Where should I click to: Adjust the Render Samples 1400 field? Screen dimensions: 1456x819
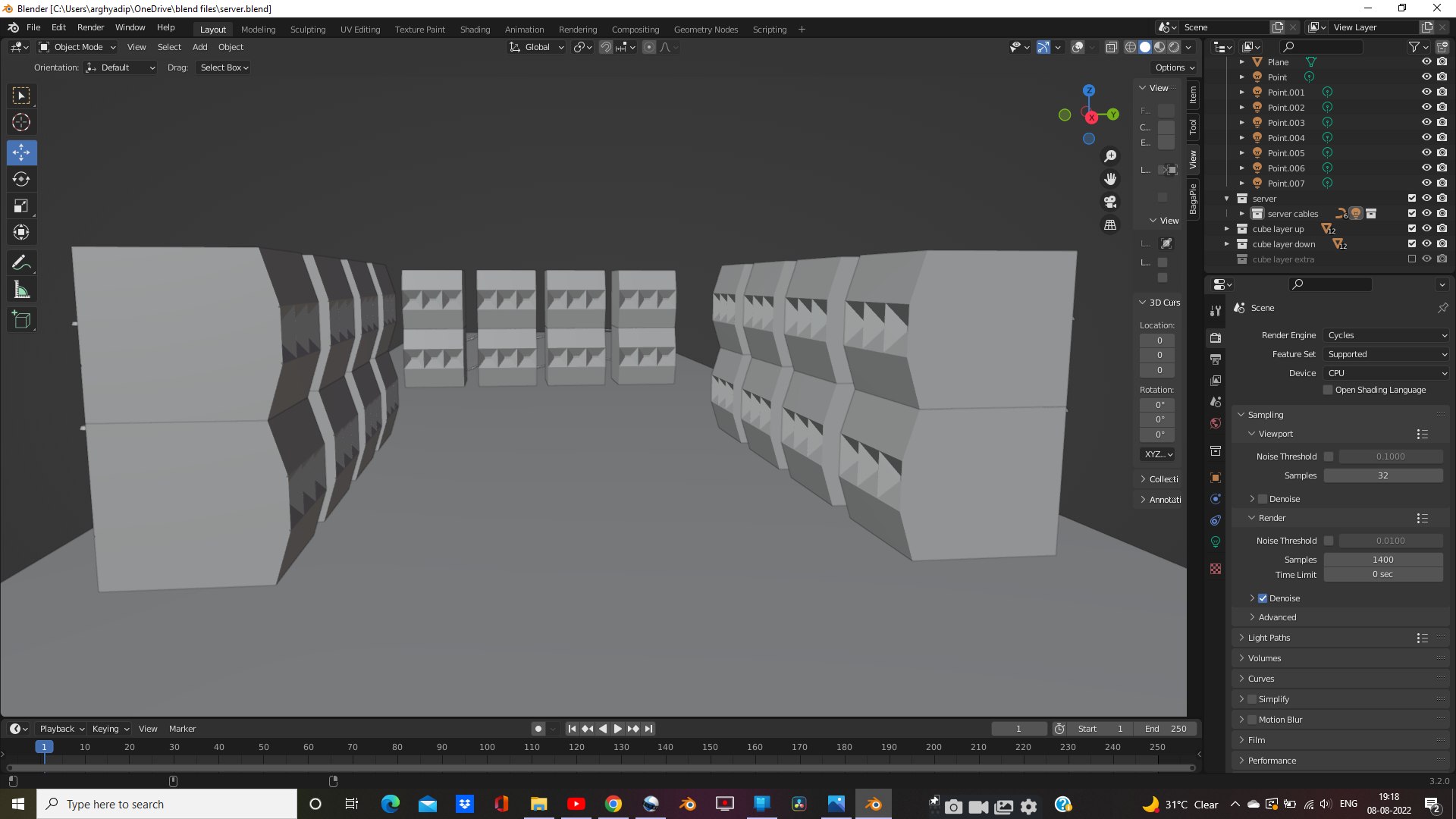pos(1382,560)
